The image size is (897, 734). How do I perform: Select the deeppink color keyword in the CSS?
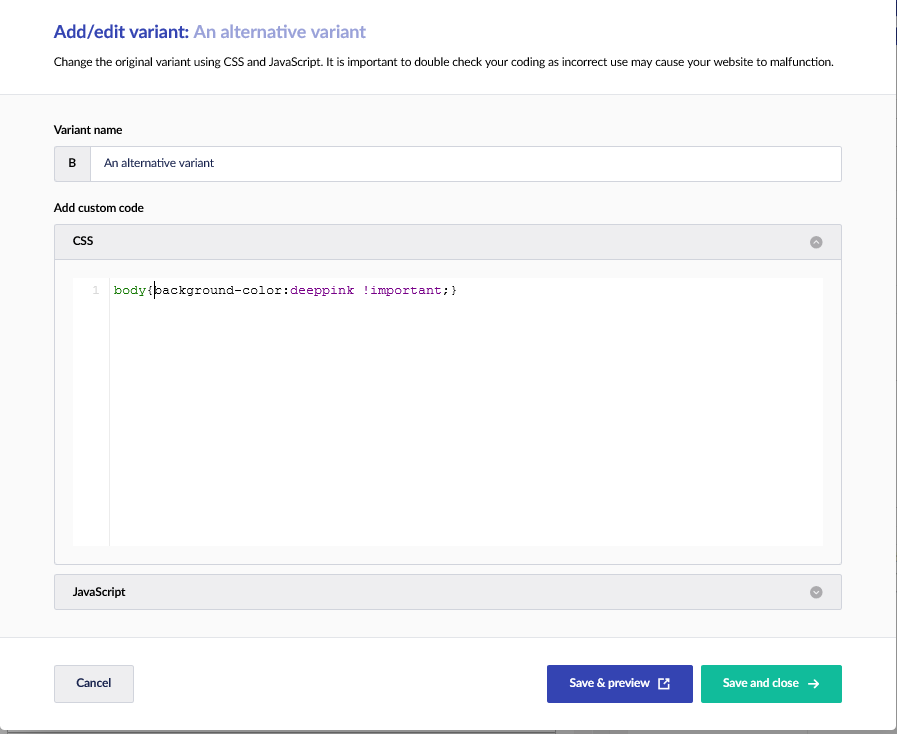click(x=322, y=290)
